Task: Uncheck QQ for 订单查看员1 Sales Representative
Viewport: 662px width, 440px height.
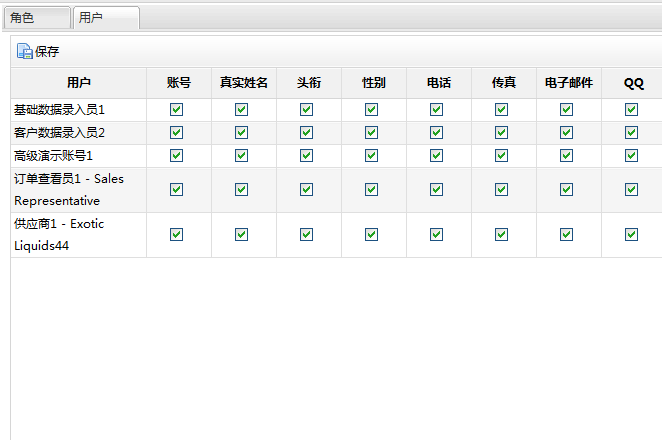Action: coord(632,190)
